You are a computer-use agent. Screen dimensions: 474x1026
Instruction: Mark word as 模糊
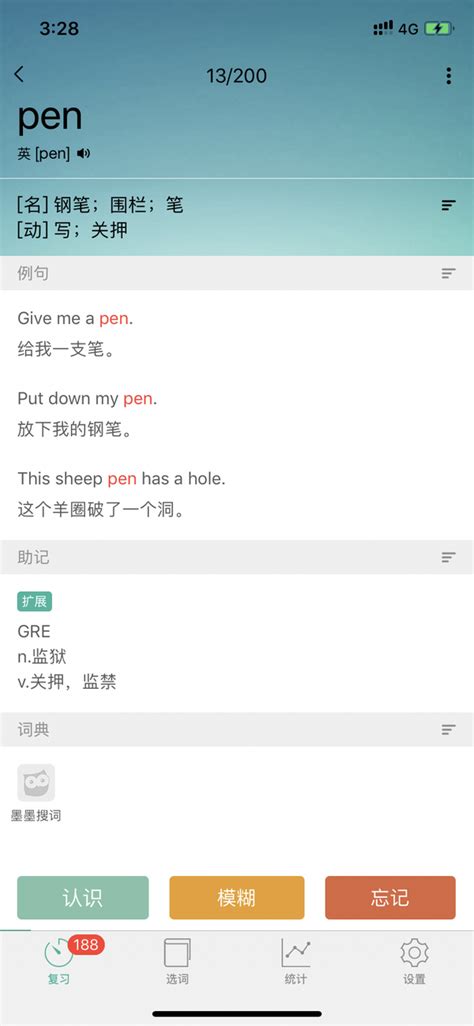click(x=237, y=898)
